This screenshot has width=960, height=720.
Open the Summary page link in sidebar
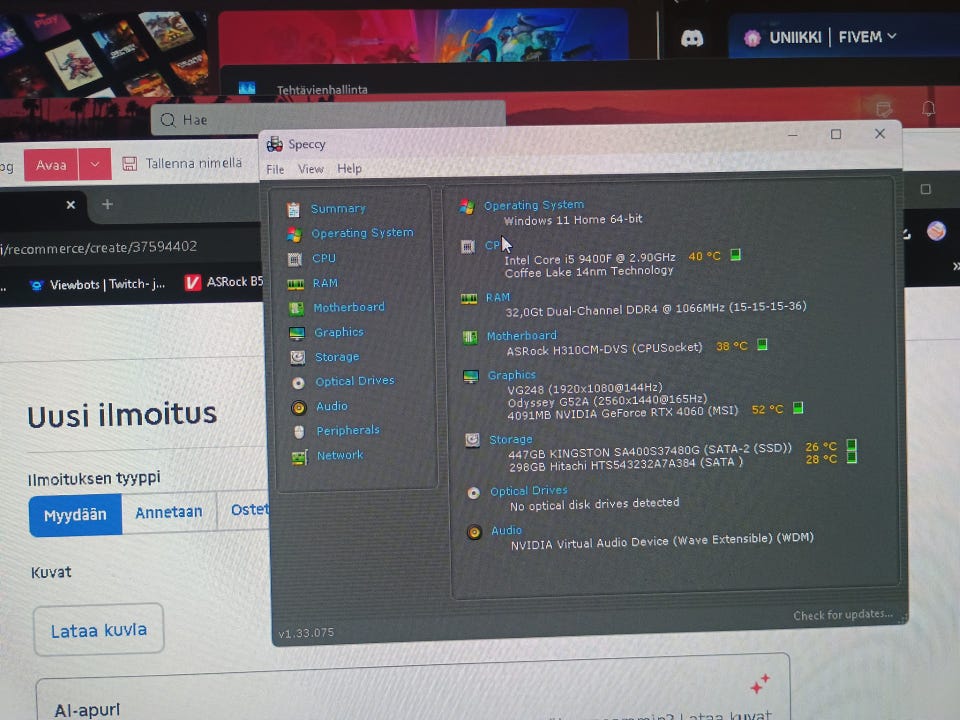[x=338, y=209]
